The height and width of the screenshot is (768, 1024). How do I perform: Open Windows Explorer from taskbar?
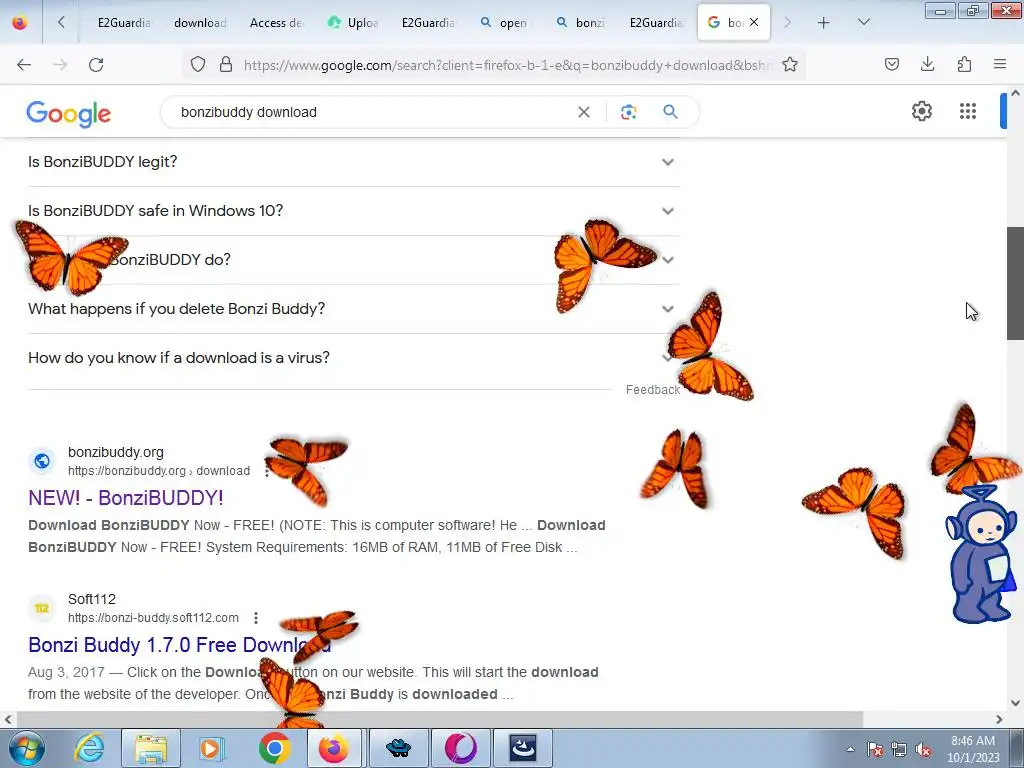point(151,748)
